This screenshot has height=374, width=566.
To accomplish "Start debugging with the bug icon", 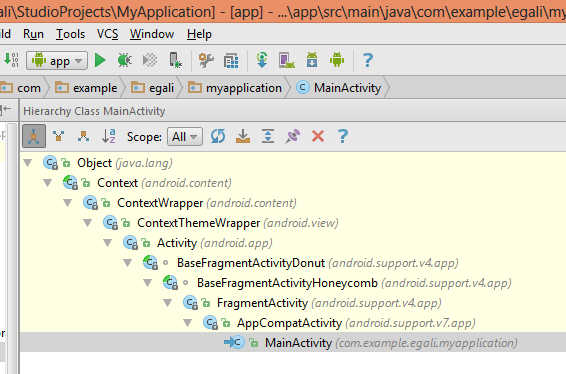I will click(125, 60).
